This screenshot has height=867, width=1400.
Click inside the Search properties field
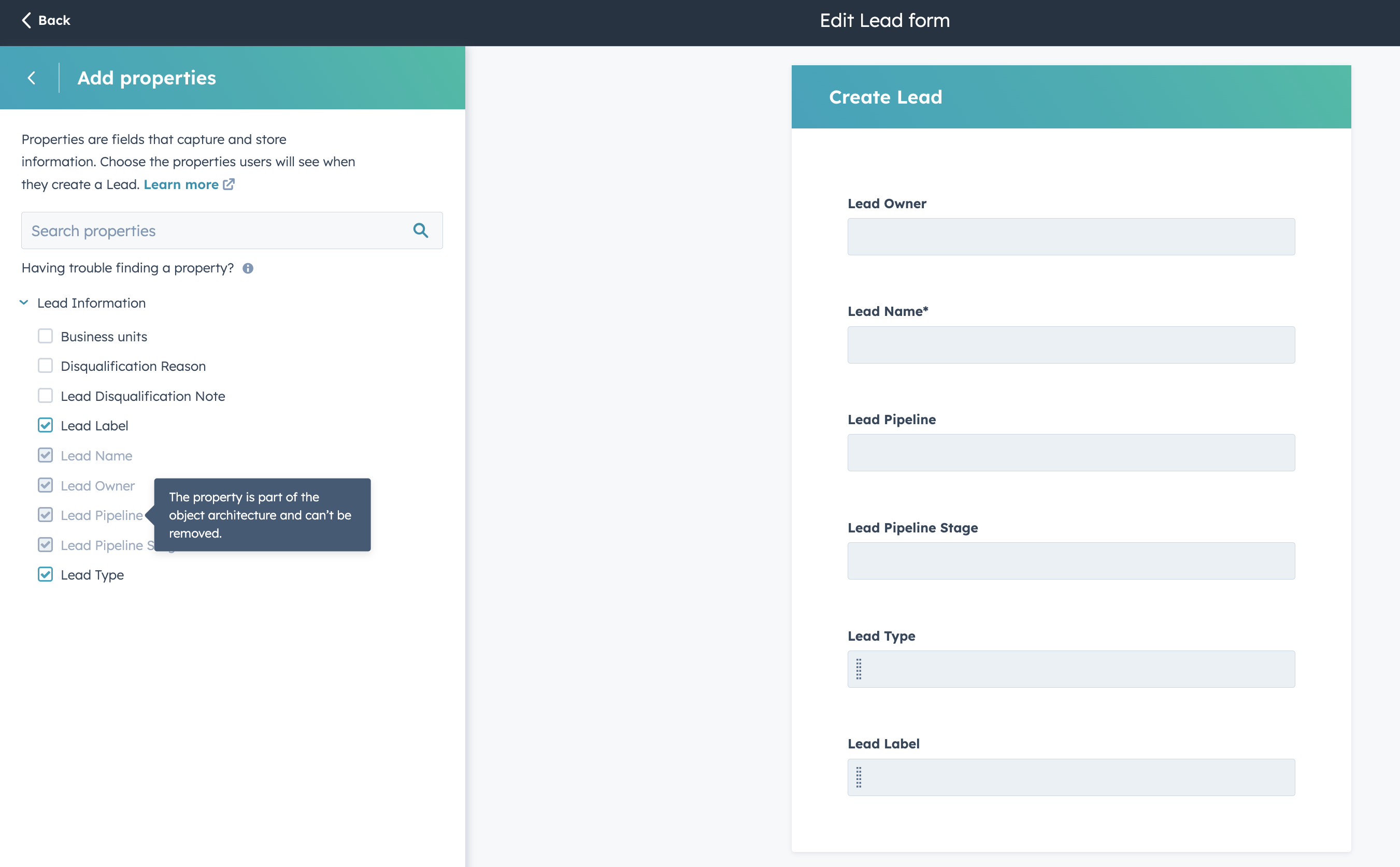click(218, 230)
